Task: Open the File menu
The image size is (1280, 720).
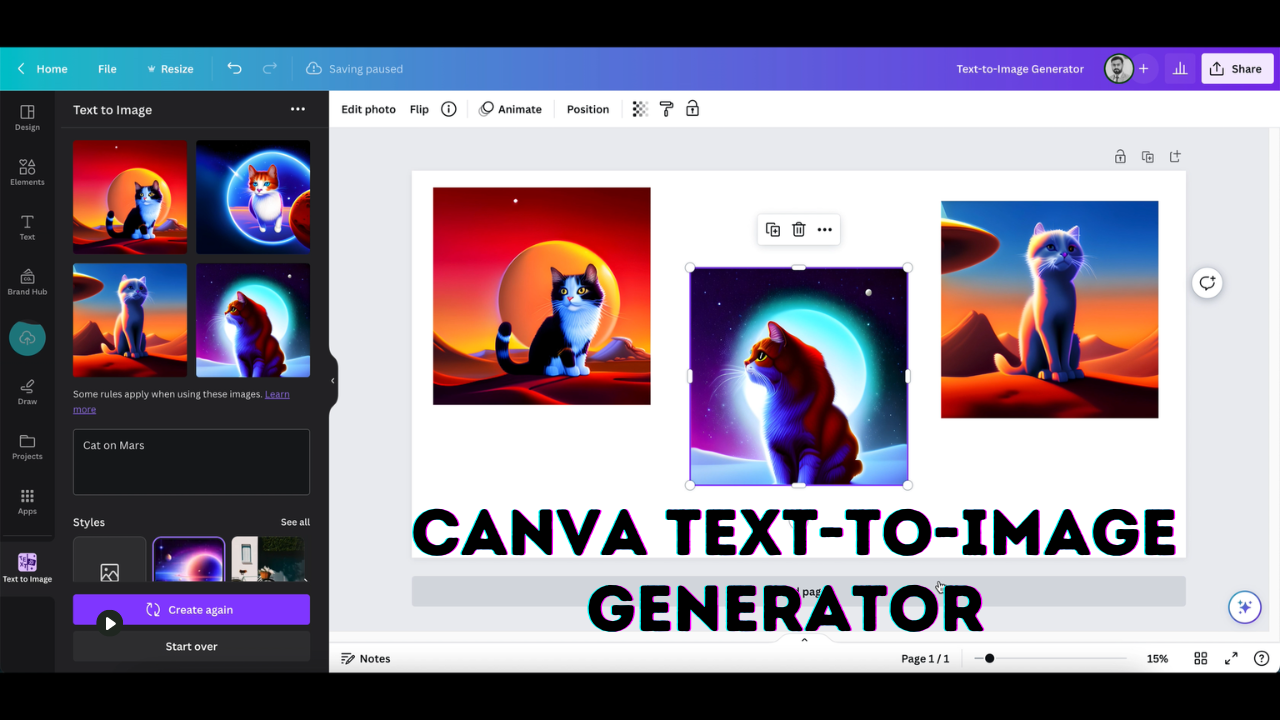Action: coord(107,68)
